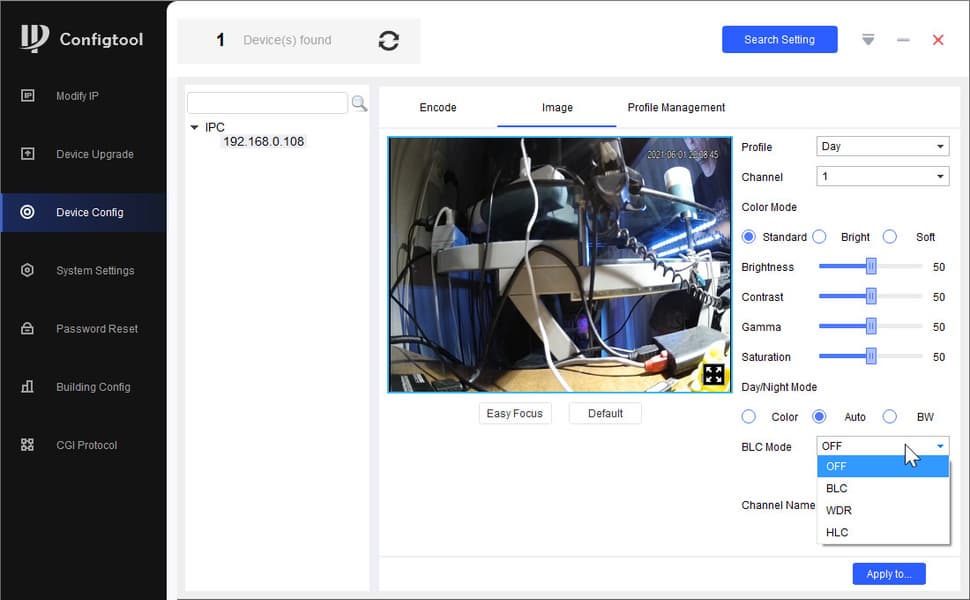Click the magnifier search icon

(359, 103)
